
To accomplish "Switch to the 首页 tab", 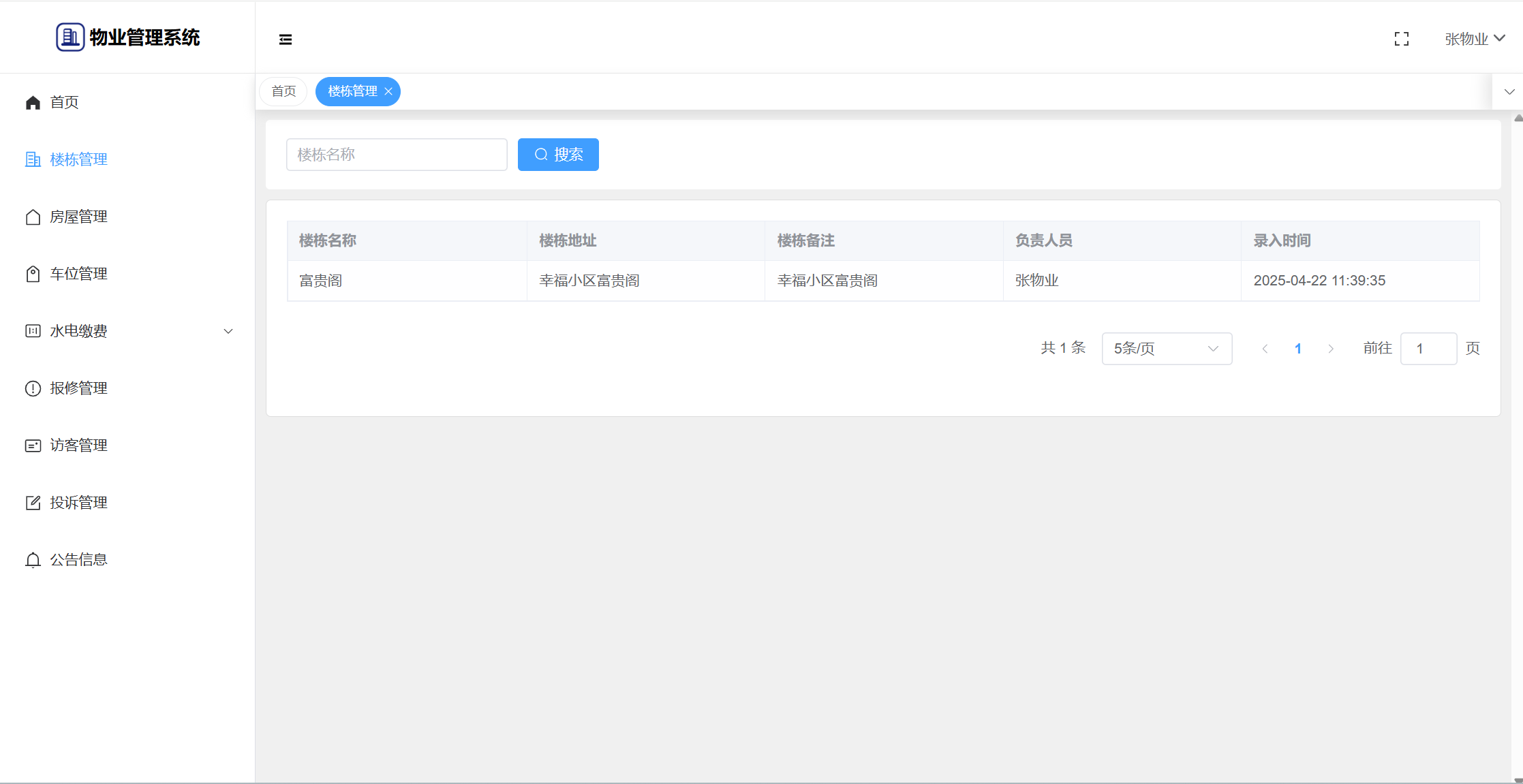I will pos(283,91).
